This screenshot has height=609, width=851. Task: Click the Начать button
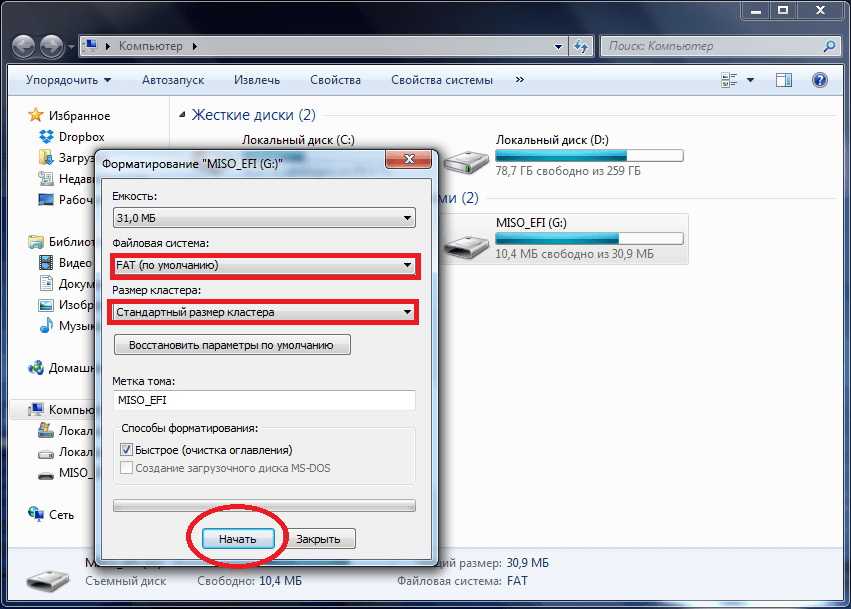pos(238,538)
